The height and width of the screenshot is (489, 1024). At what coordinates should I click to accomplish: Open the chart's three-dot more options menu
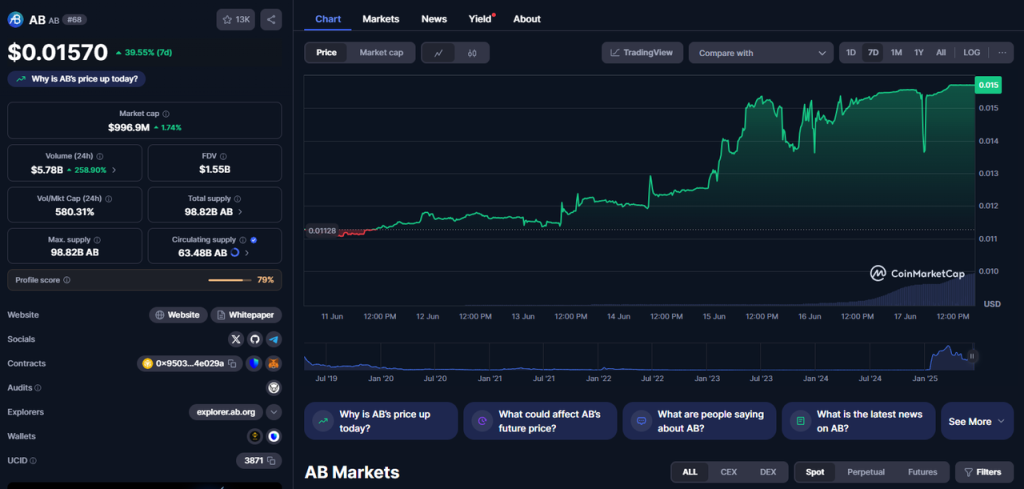point(1002,52)
